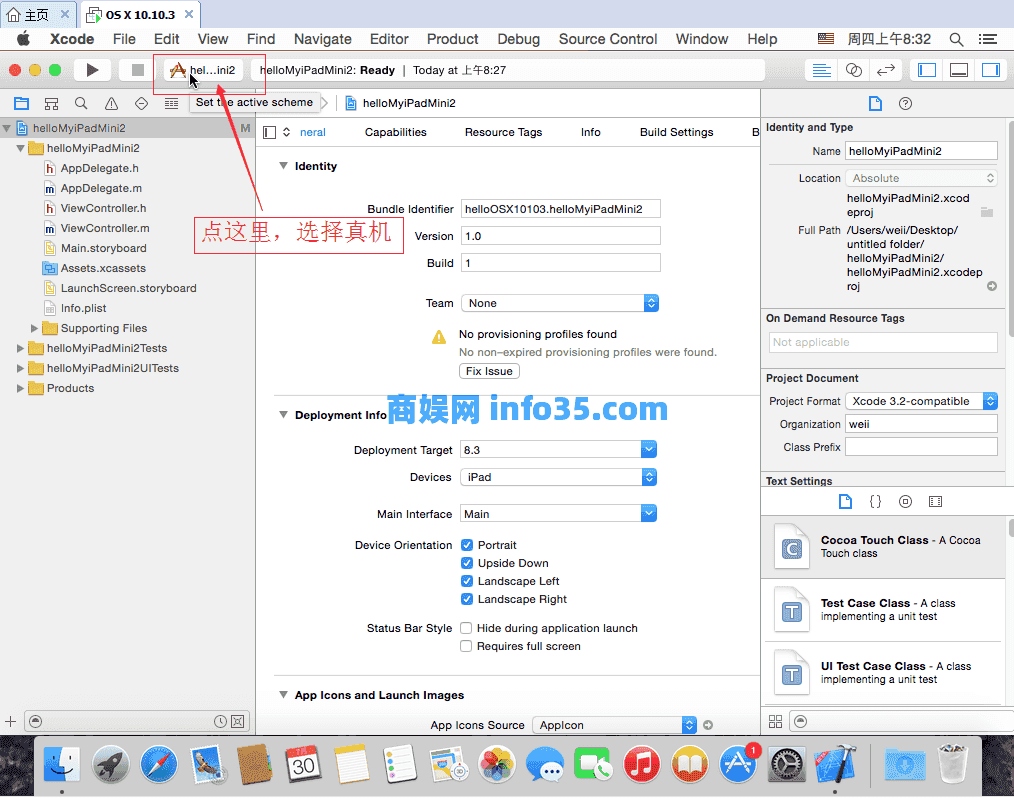Image resolution: width=1014 pixels, height=798 pixels.
Task: Open the App Icons Source dropdown
Action: (x=614, y=726)
